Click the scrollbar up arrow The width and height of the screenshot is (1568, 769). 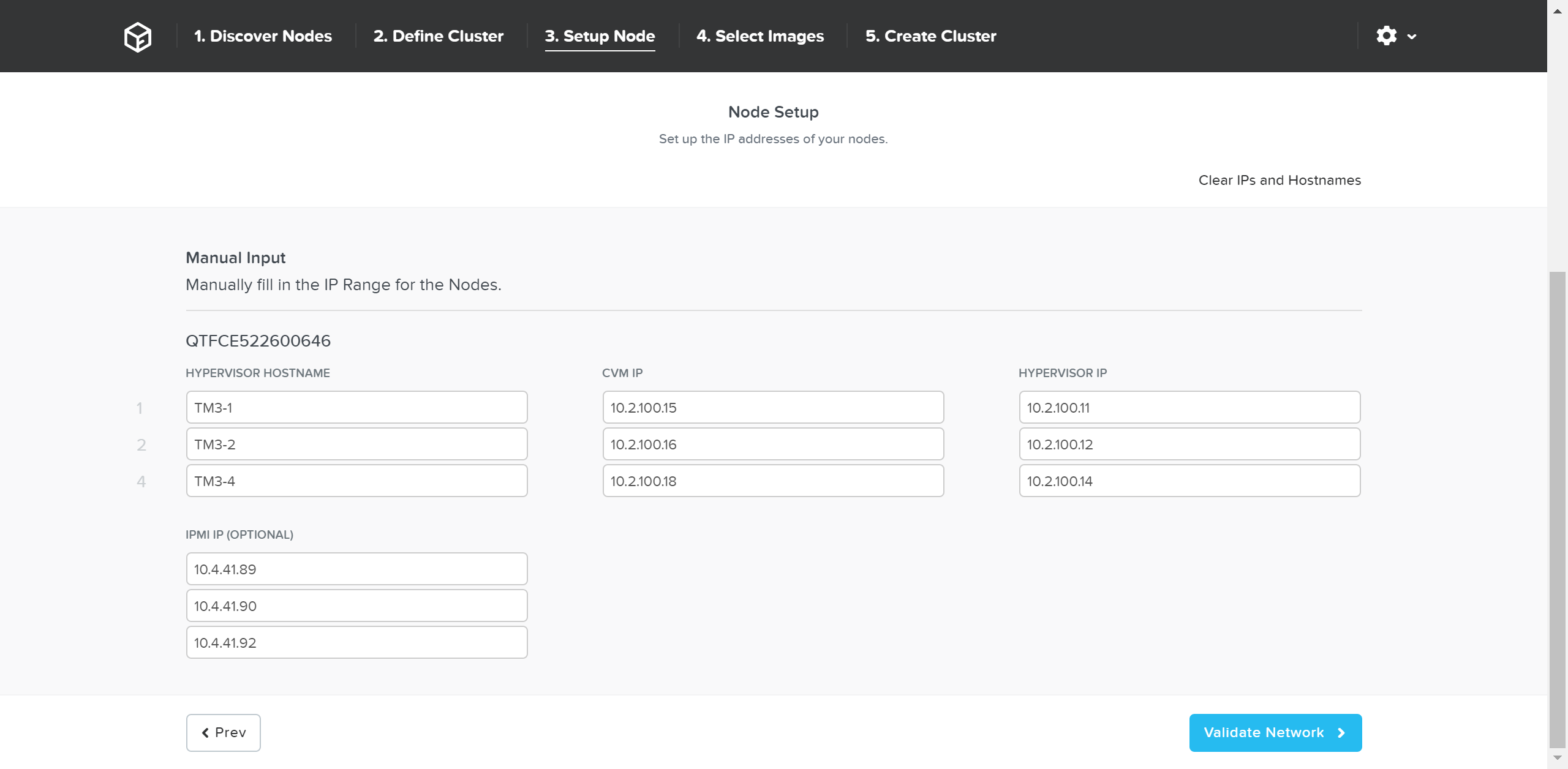pos(1557,11)
